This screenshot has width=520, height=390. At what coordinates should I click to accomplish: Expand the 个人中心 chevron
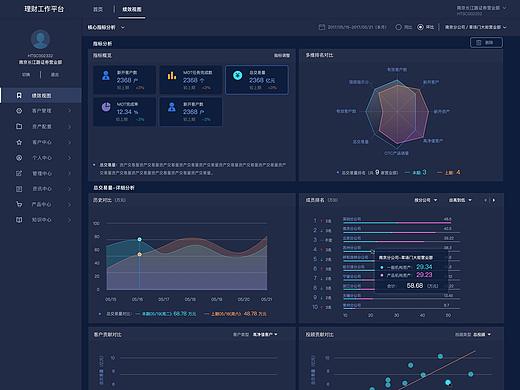point(69,158)
